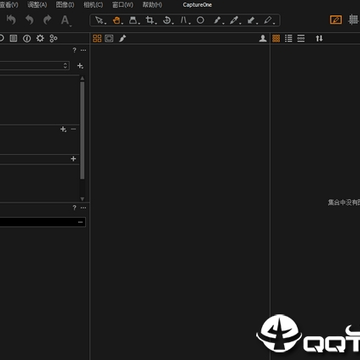The height and width of the screenshot is (360, 360).
Task: Open the top panel combo box dropdown
Action: pos(35,65)
